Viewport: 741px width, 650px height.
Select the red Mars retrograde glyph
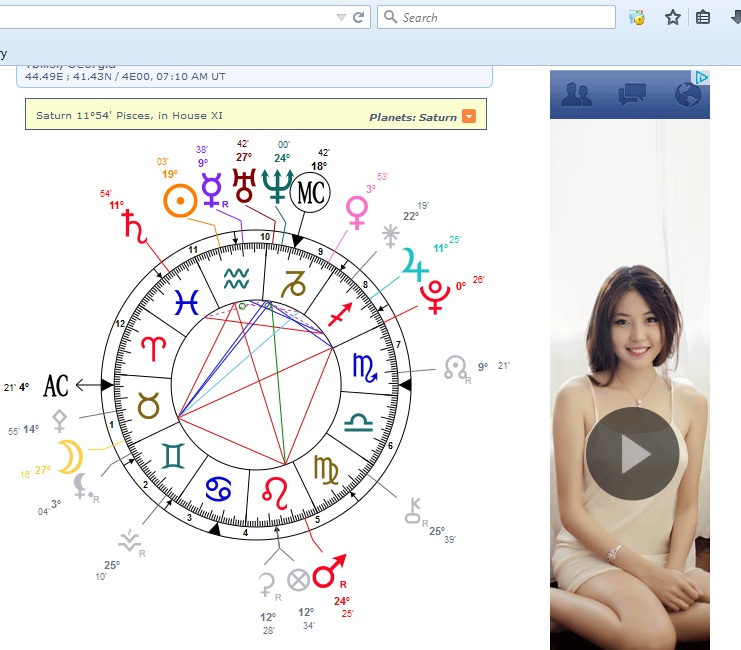[x=329, y=571]
